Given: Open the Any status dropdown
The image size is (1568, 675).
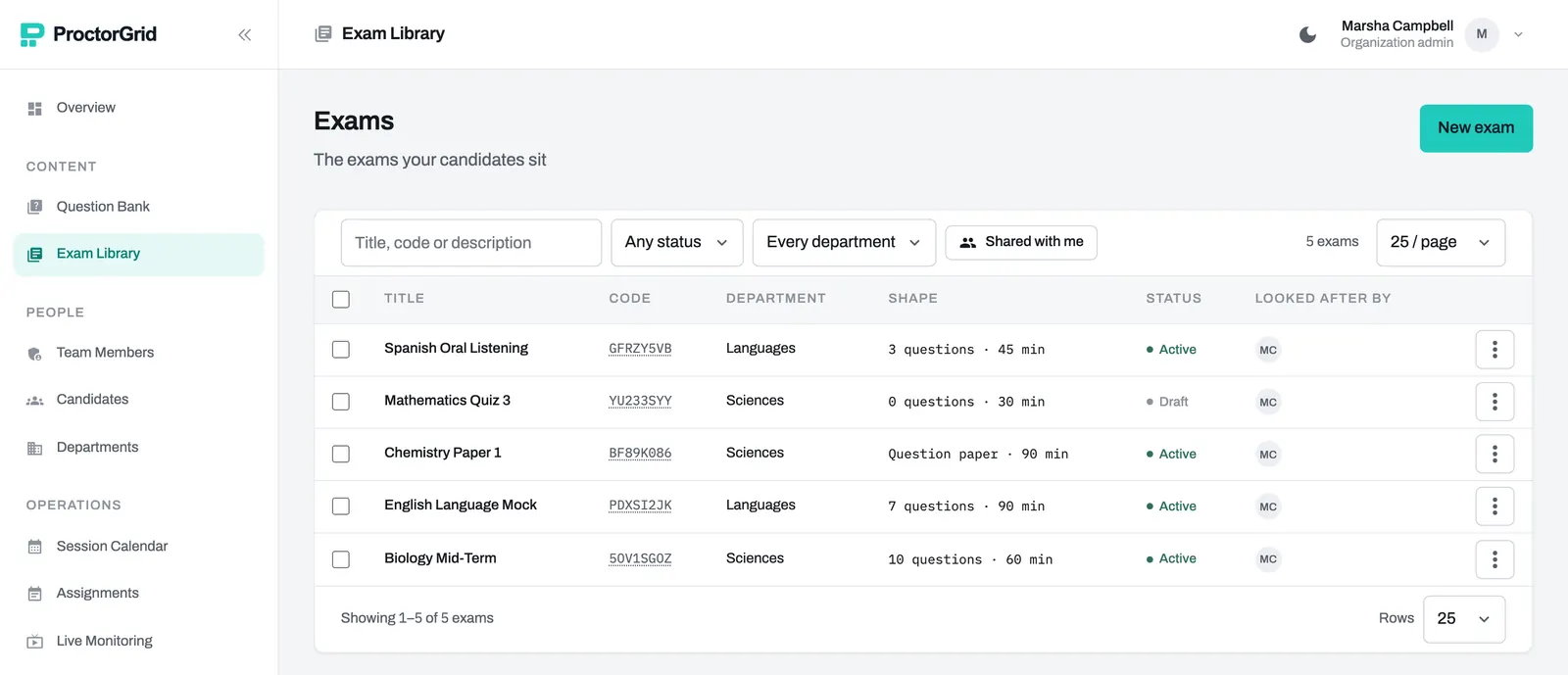Looking at the screenshot, I should click(677, 243).
